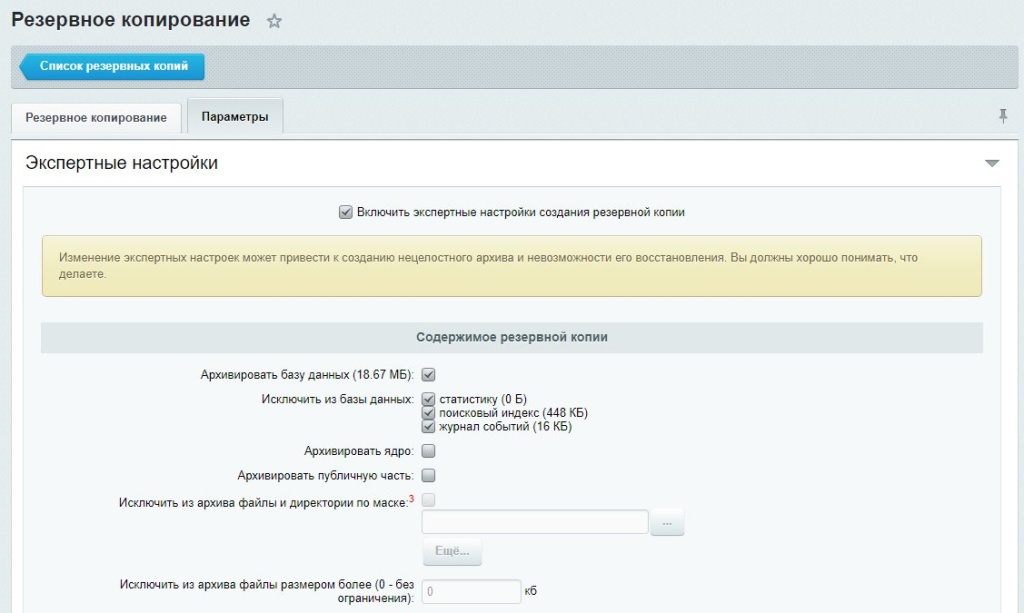Image resolution: width=1024 pixels, height=613 pixels.
Task: Click журнал событий (16 КБ) label
Action: (x=505, y=426)
